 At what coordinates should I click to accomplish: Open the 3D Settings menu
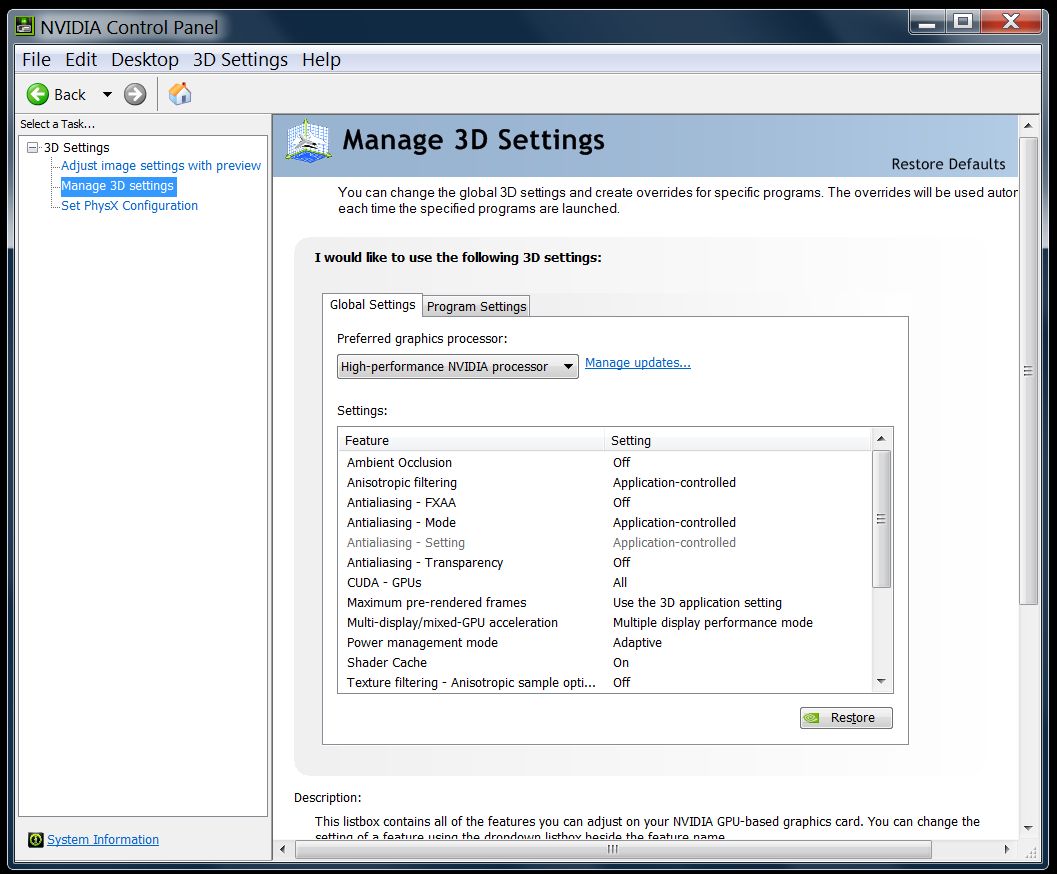click(240, 59)
